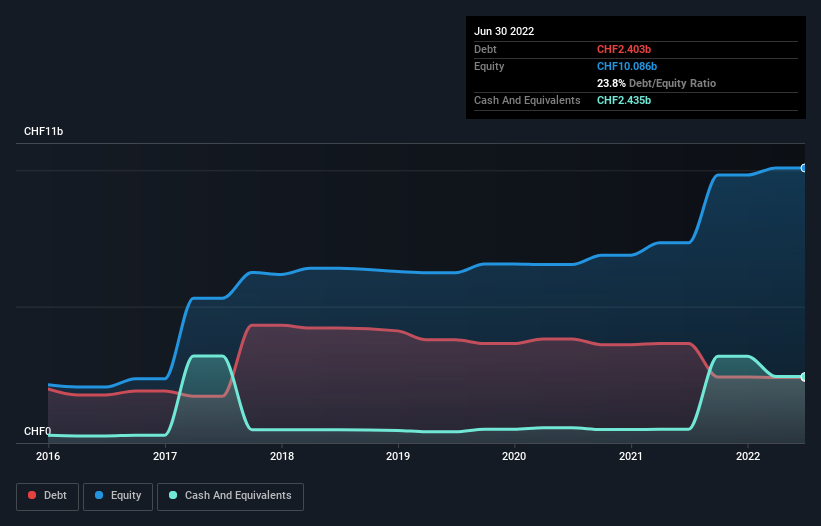Screen dimensions: 821x526
Task: Click the Cash value CHF2.435b
Action: (x=624, y=100)
